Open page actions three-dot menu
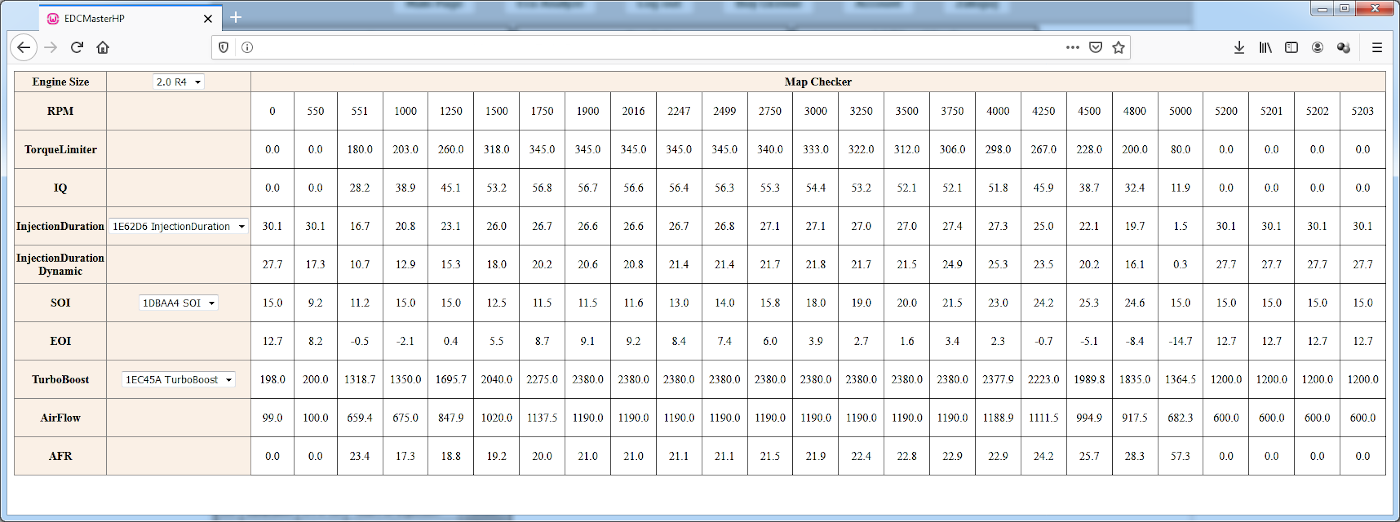 click(1072, 47)
